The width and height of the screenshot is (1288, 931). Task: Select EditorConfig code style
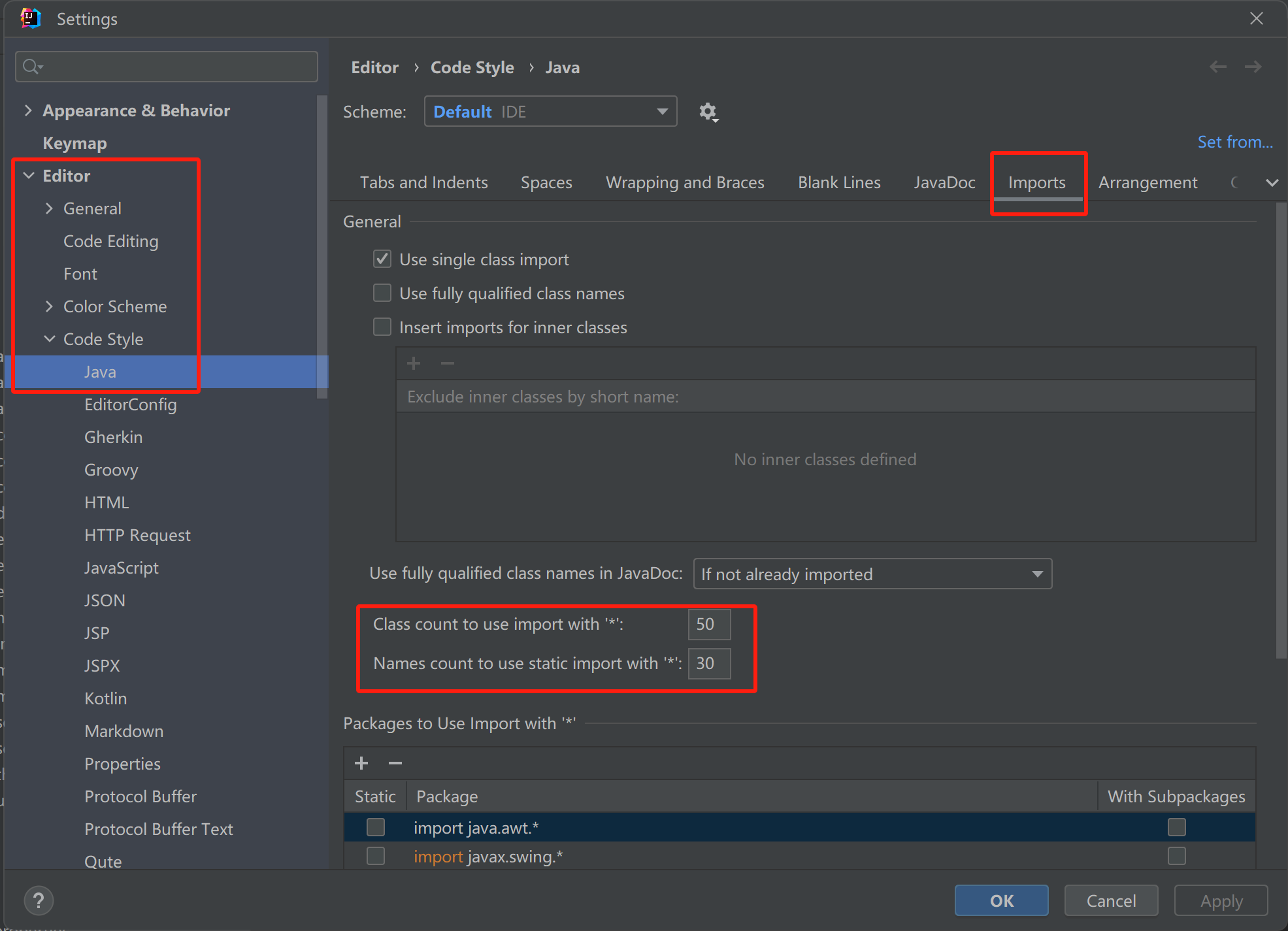(x=131, y=404)
